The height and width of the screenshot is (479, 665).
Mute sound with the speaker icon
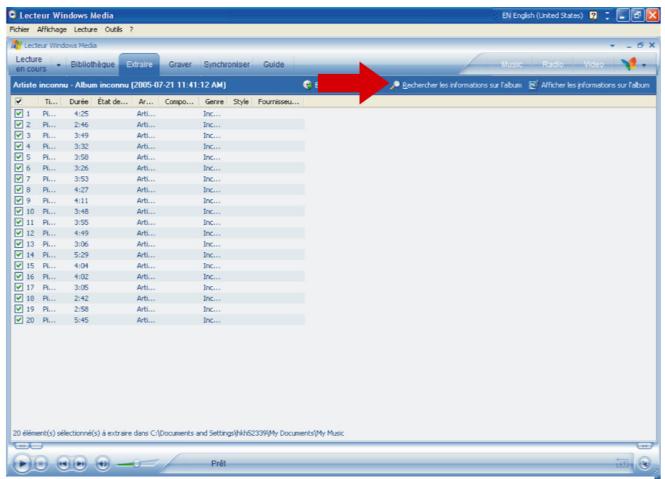(x=103, y=464)
